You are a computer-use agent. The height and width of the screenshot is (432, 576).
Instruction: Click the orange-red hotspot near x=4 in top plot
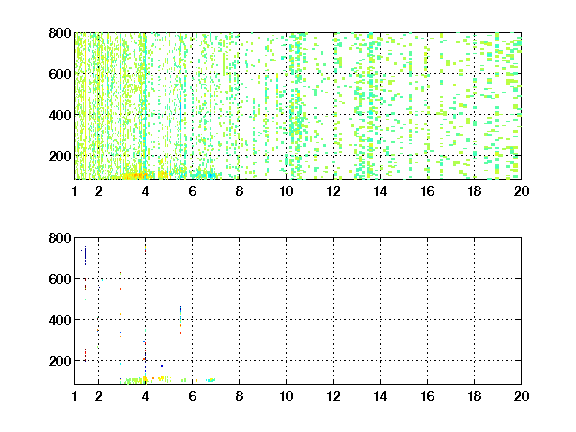[x=136, y=176]
